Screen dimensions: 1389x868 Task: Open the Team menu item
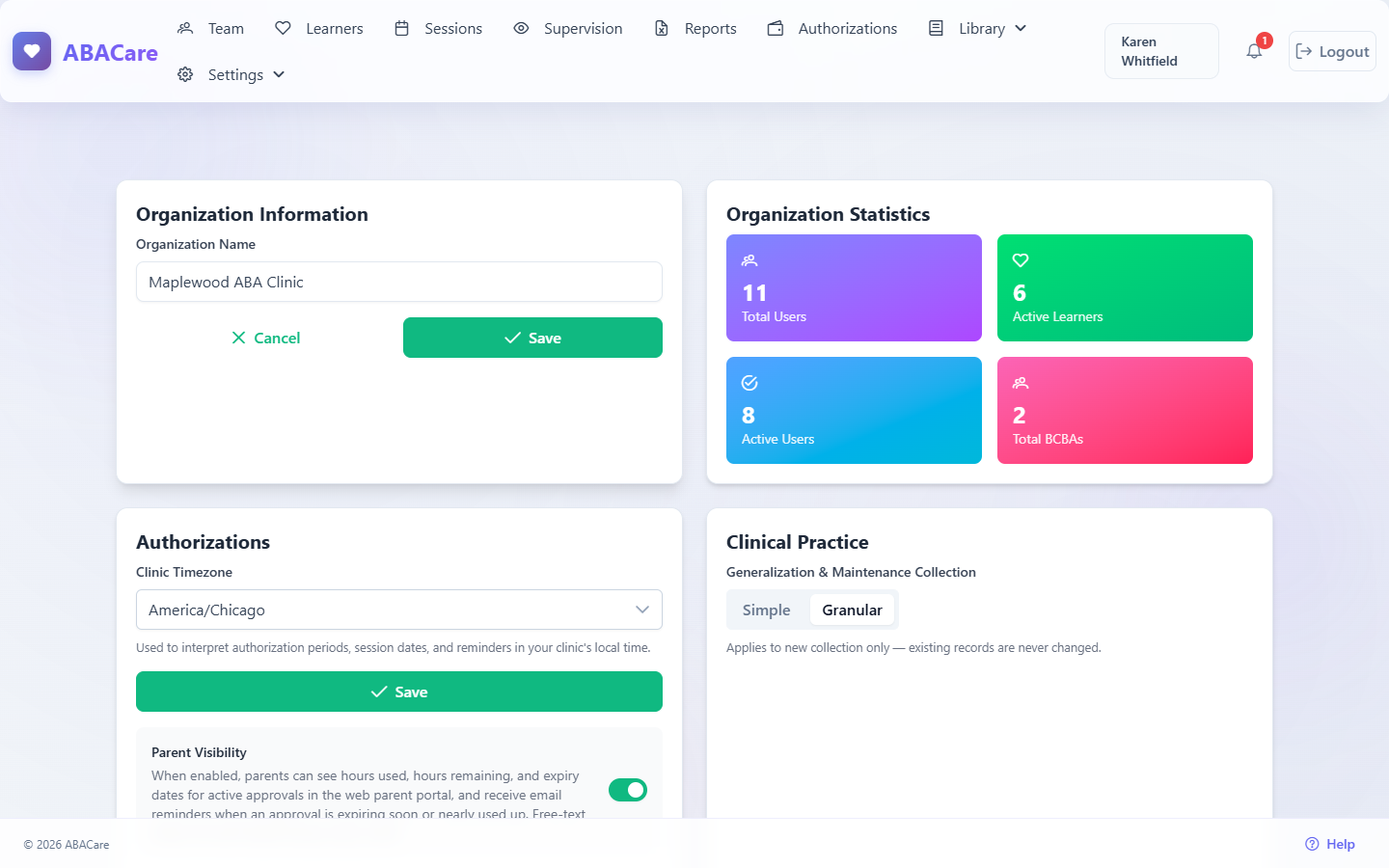click(211, 28)
